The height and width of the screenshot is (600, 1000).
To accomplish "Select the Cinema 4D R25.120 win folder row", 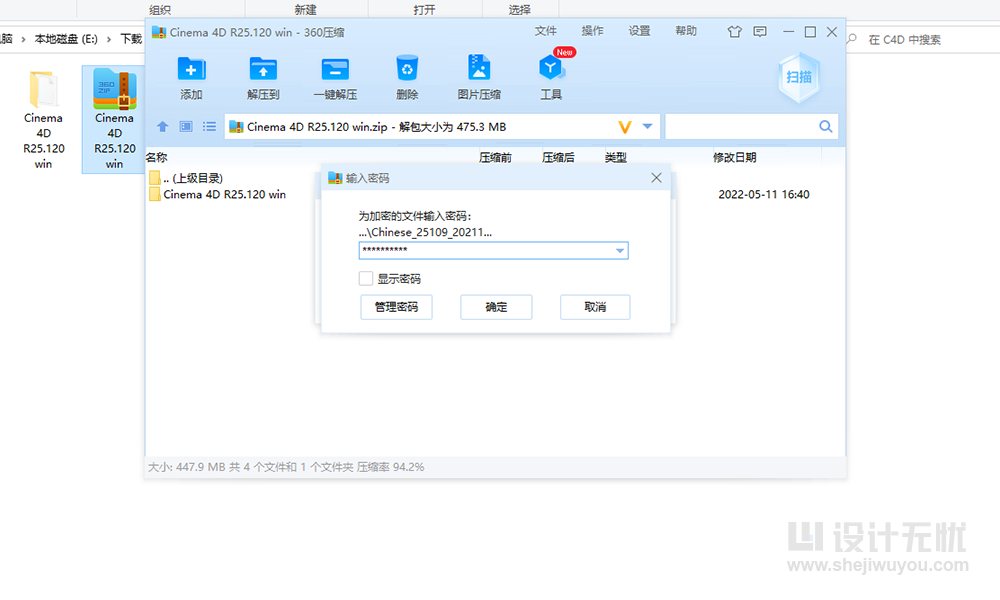I will (x=217, y=194).
